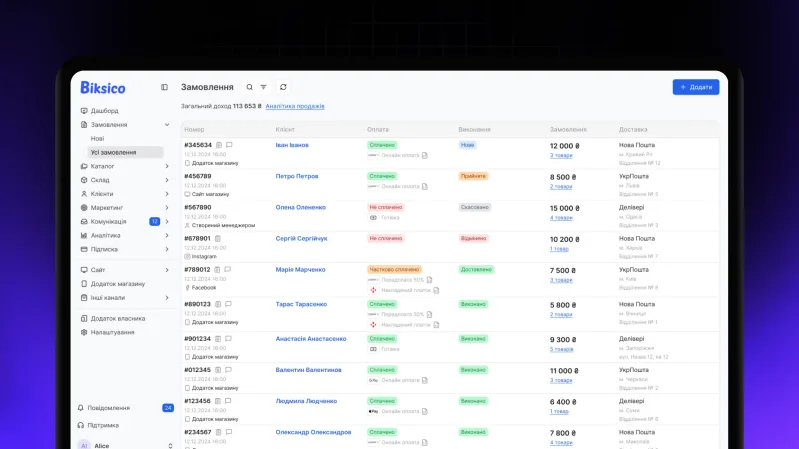Open Додаток магазину in sidebar
Screen dimensions: 799x449
pos(118,284)
